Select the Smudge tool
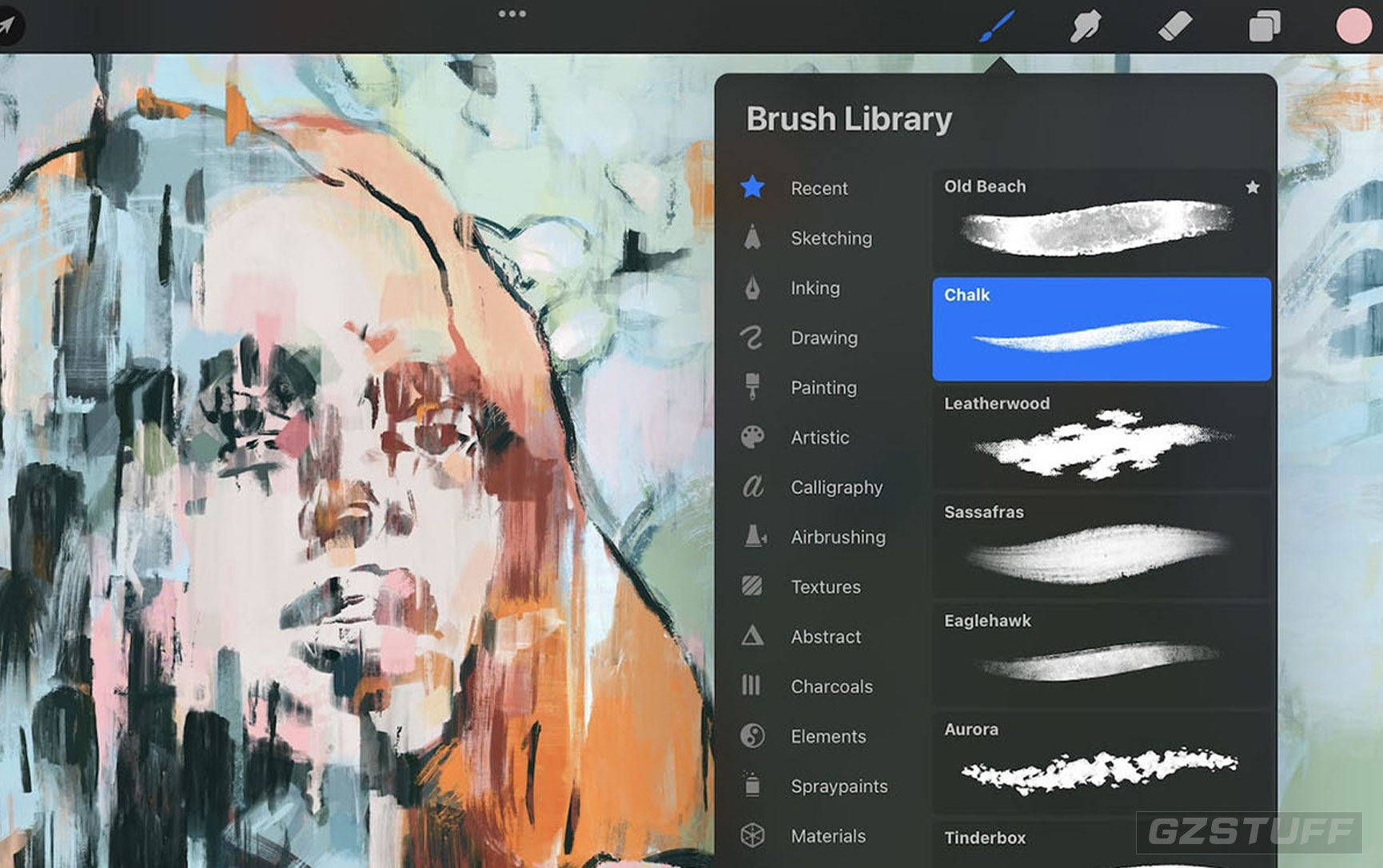This screenshot has height=868, width=1383. (1086, 26)
